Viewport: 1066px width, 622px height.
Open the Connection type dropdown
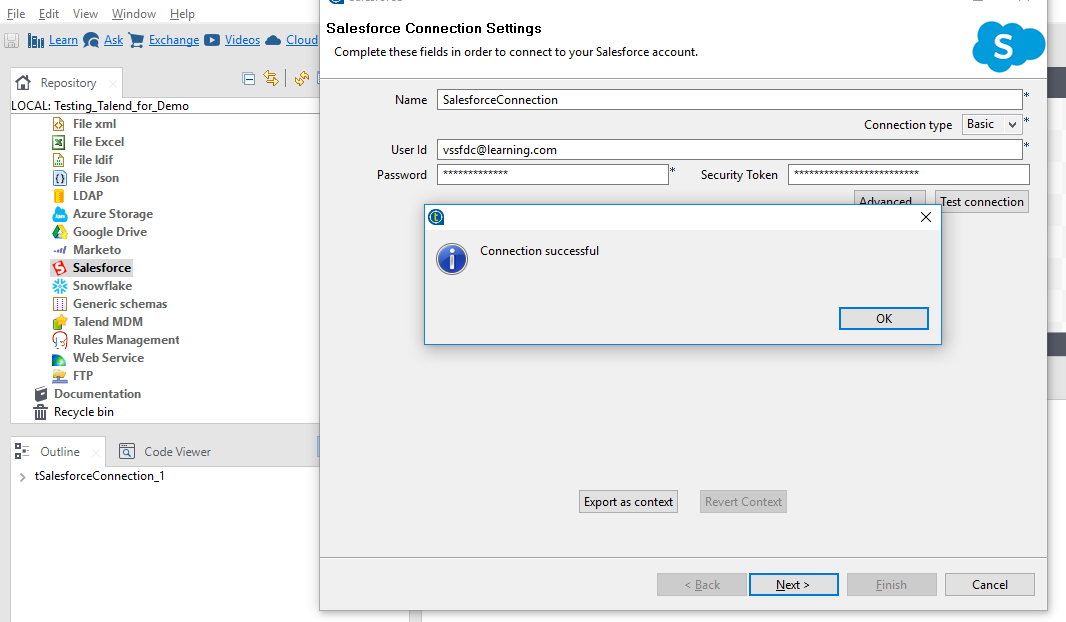[x=992, y=124]
